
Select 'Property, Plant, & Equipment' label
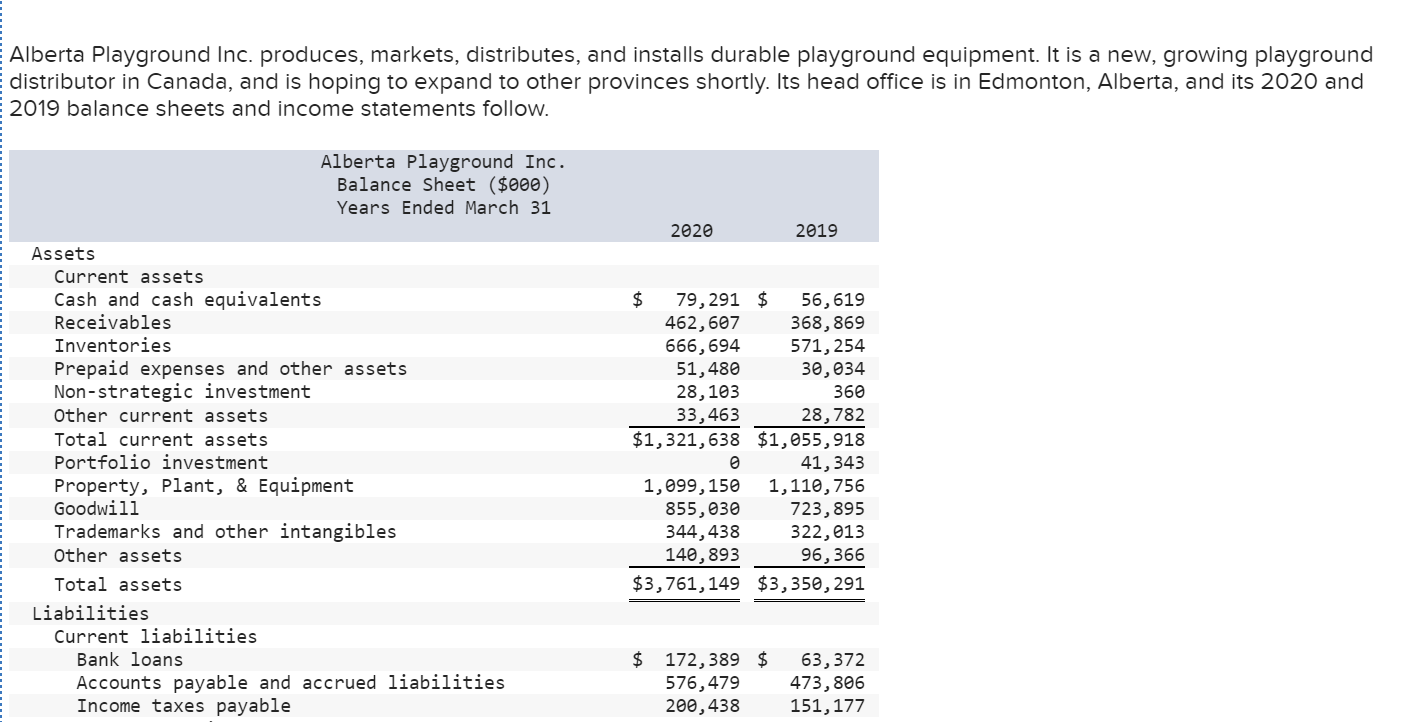(204, 486)
